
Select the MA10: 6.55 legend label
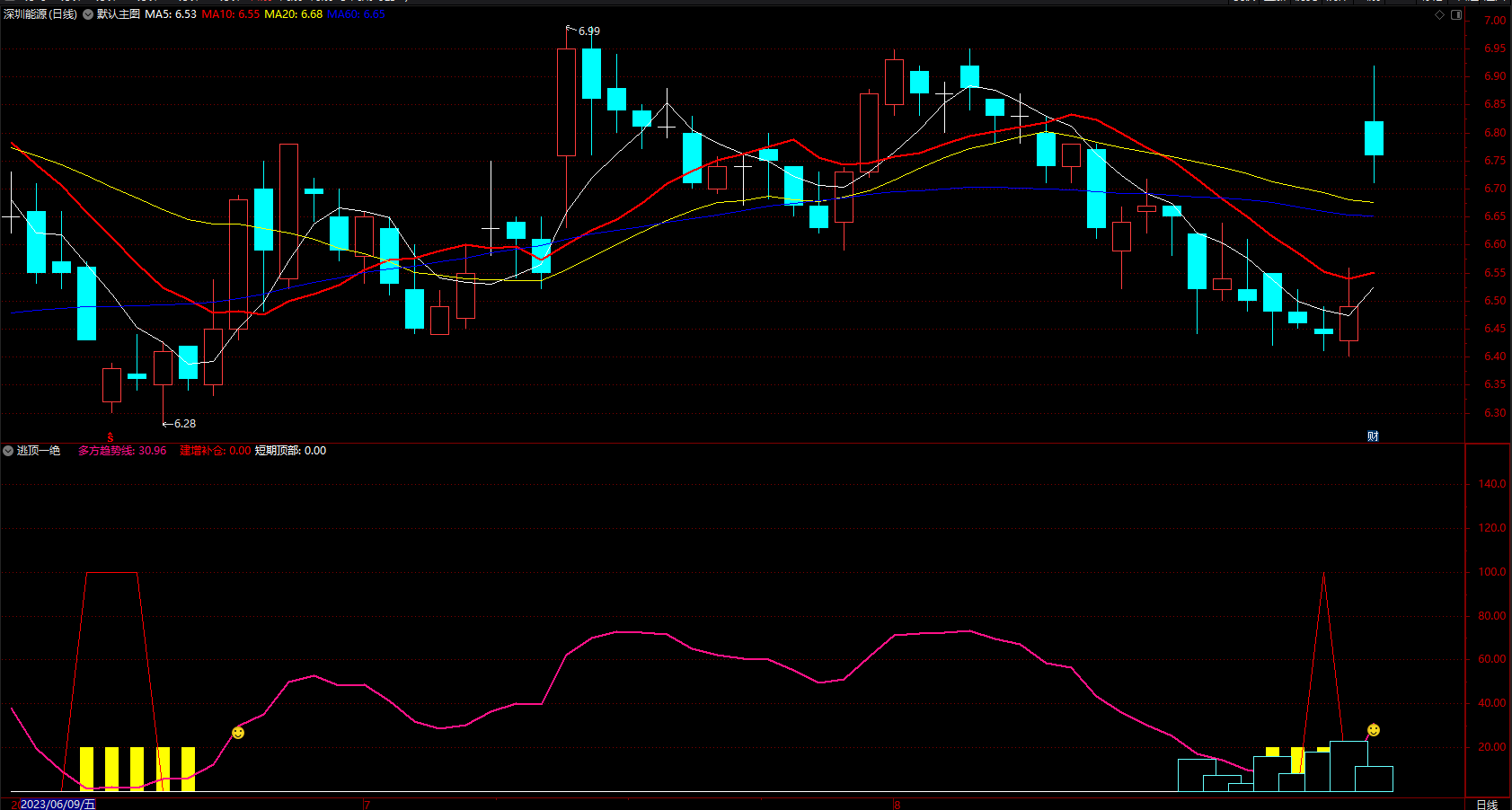click(231, 14)
